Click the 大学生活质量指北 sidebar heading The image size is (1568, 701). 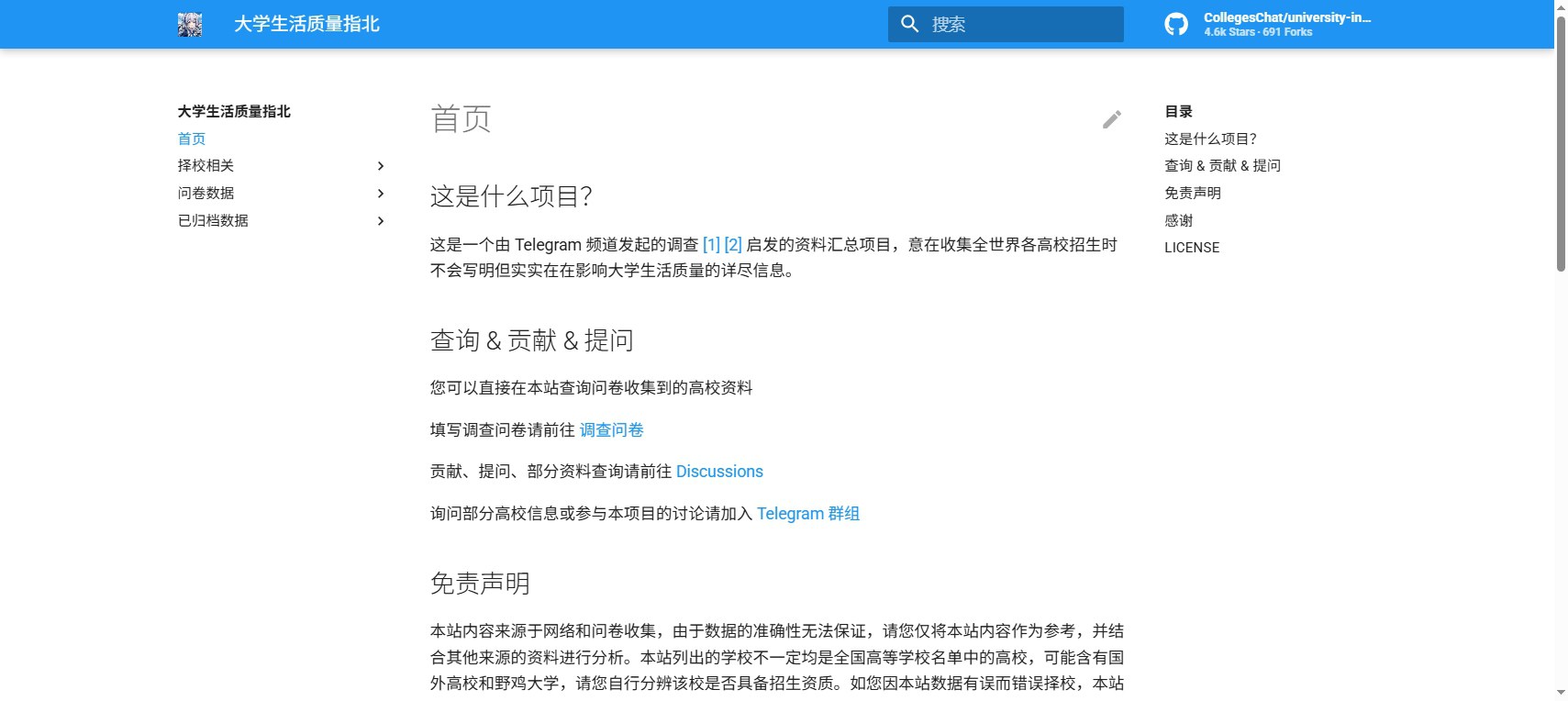click(234, 112)
